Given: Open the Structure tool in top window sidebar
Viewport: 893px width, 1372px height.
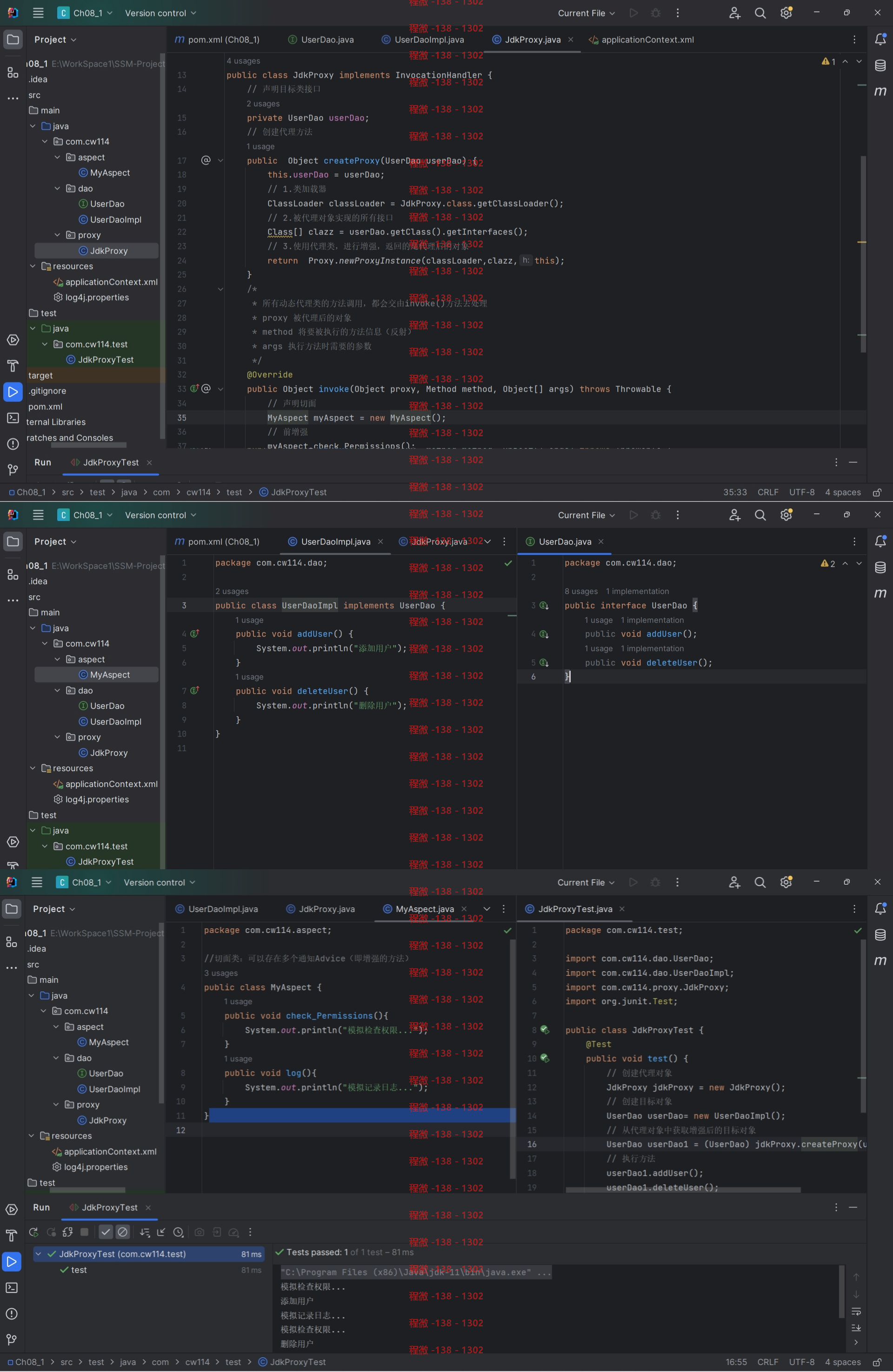Looking at the screenshot, I should pyautogui.click(x=12, y=72).
